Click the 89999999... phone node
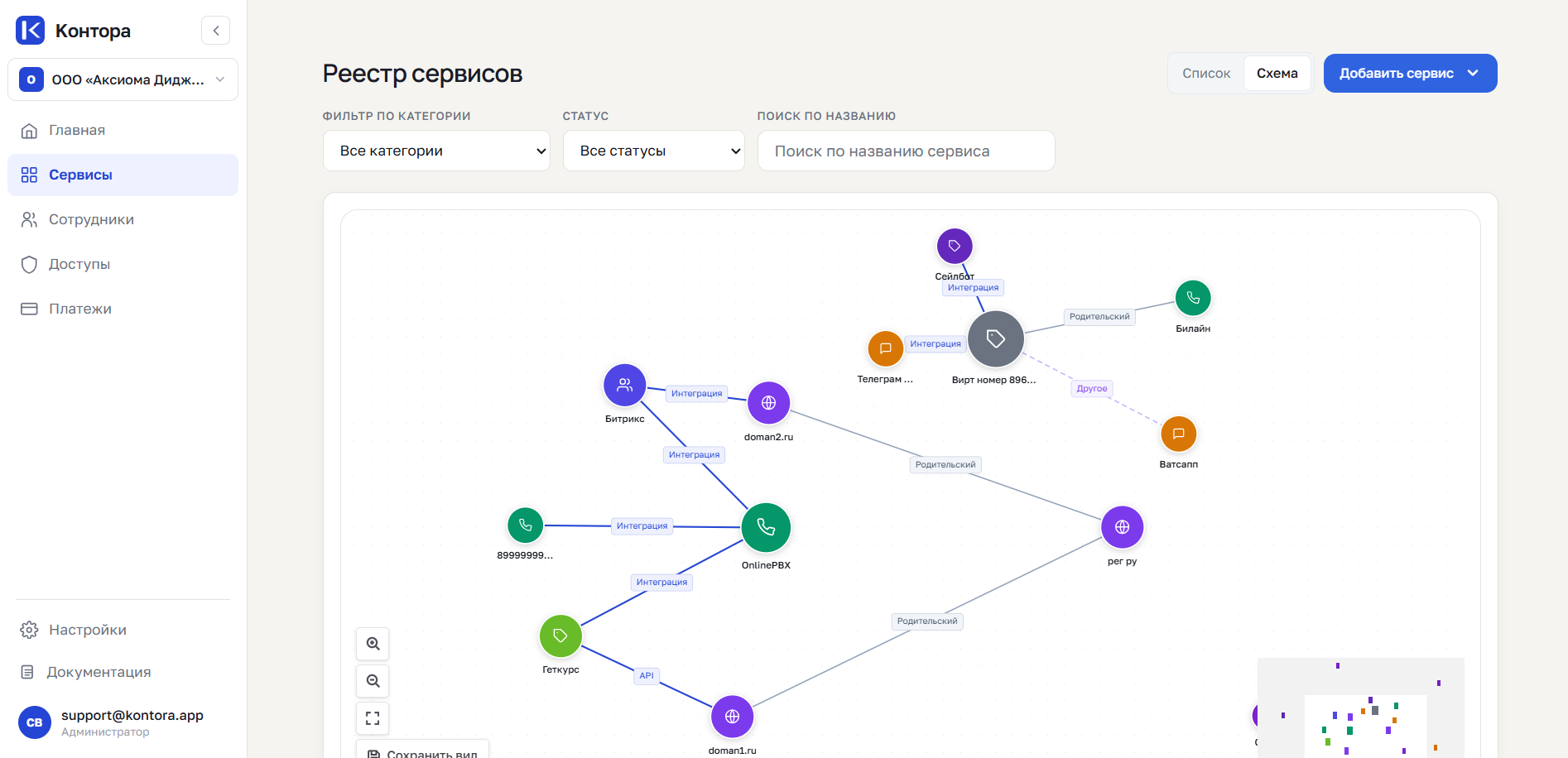The height and width of the screenshot is (758, 1568). pyautogui.click(x=525, y=525)
